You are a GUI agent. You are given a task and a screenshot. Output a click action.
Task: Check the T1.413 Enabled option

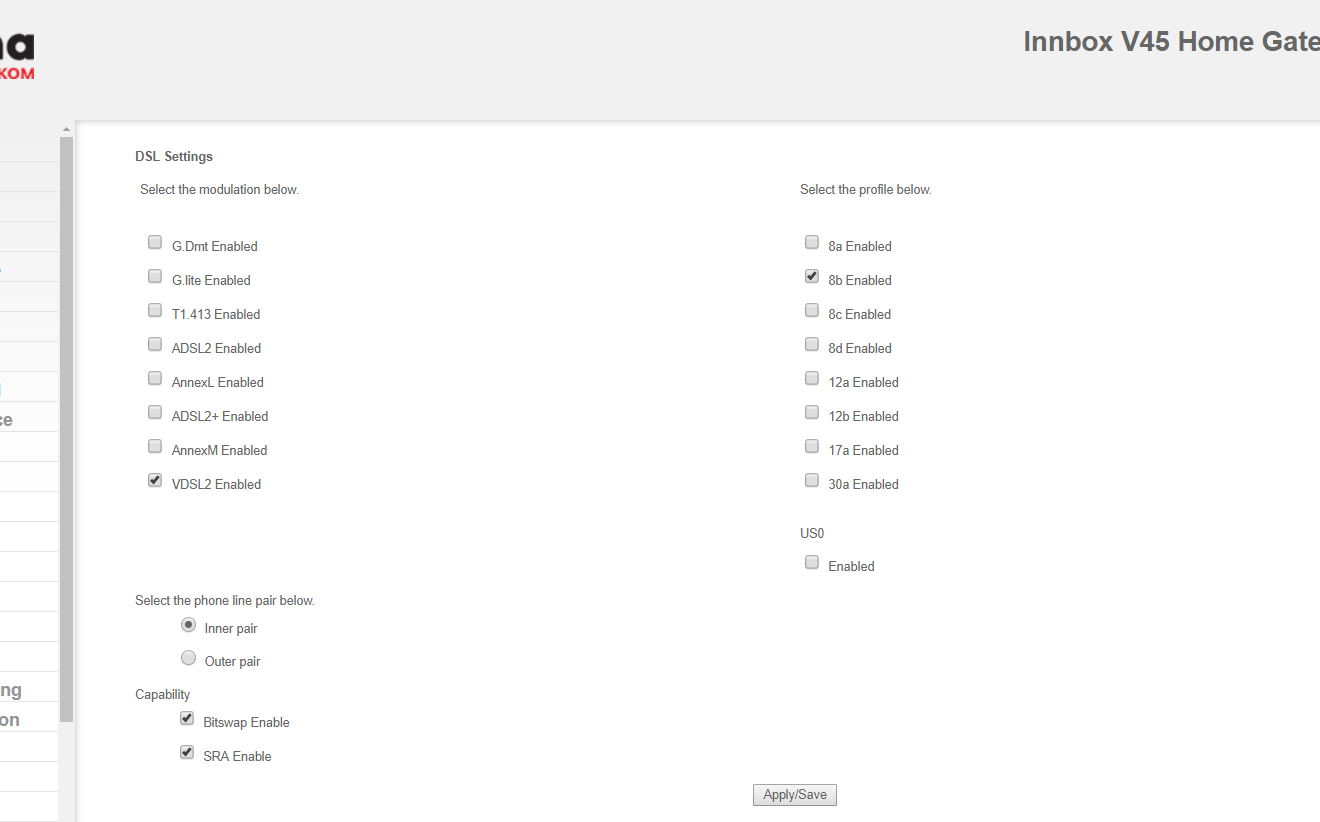[x=155, y=310]
